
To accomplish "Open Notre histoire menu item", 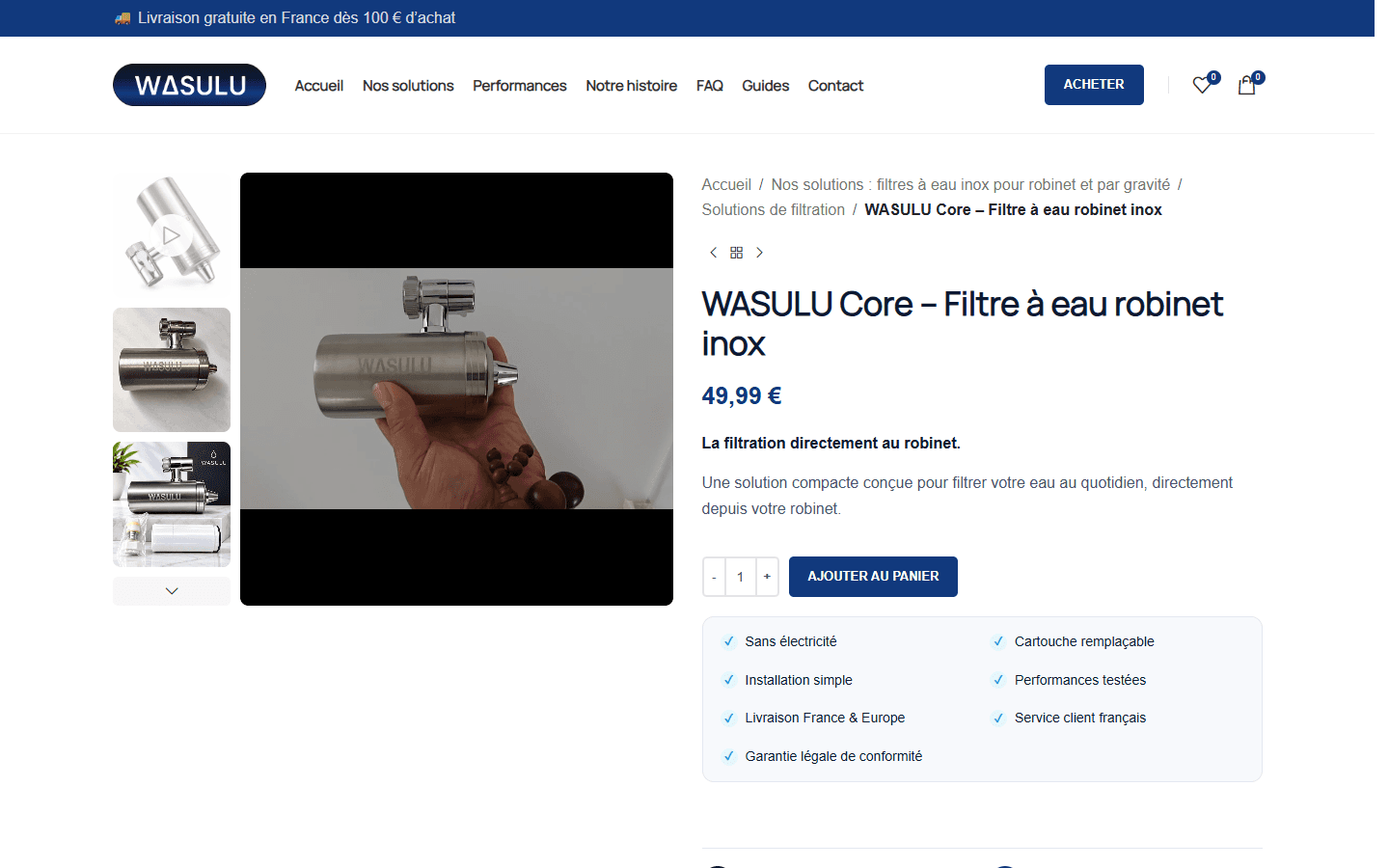I will (x=632, y=86).
